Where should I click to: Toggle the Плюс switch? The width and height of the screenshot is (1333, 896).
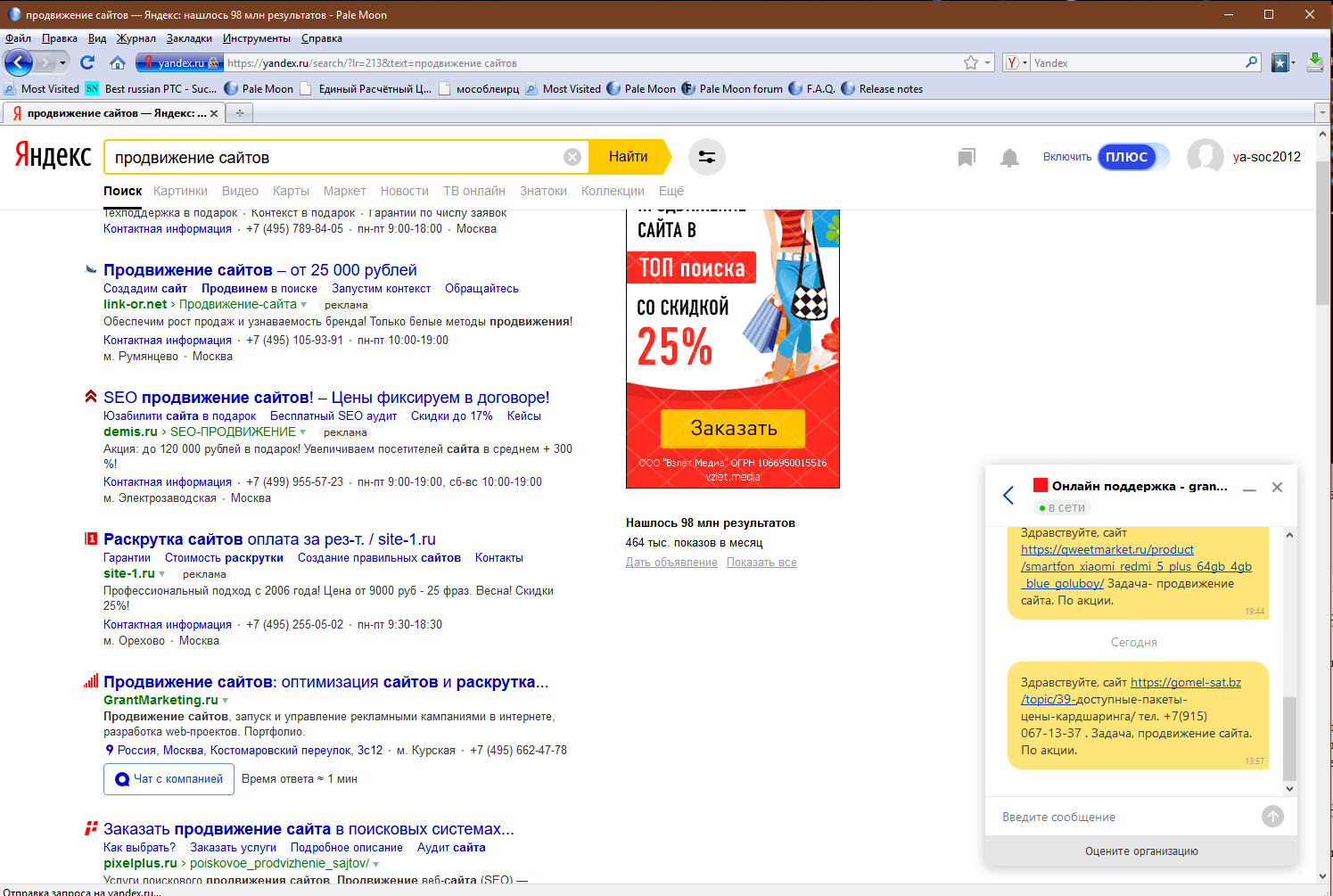coord(1133,157)
